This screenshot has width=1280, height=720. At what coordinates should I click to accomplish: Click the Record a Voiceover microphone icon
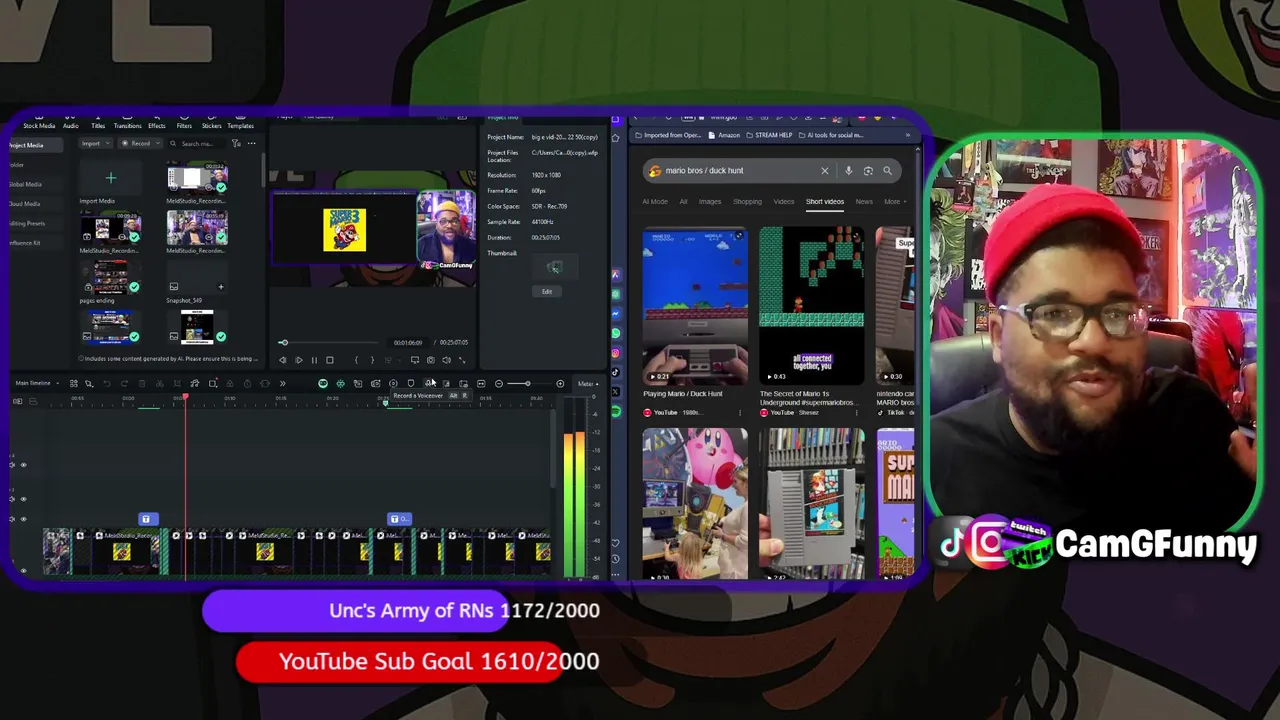(x=428, y=383)
